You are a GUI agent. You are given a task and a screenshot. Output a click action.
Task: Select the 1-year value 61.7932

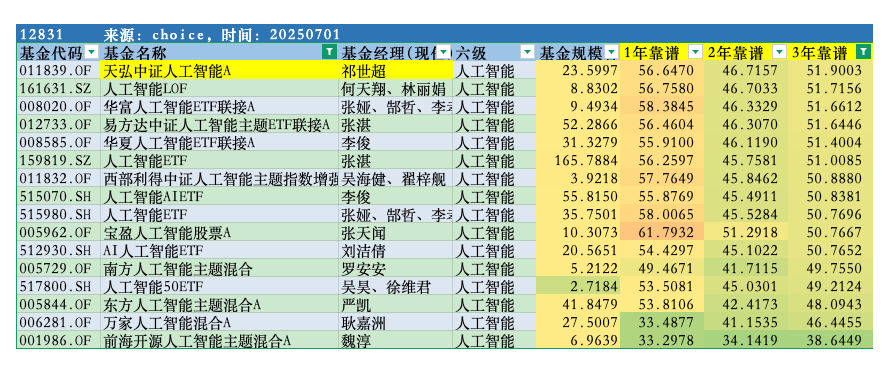point(662,232)
